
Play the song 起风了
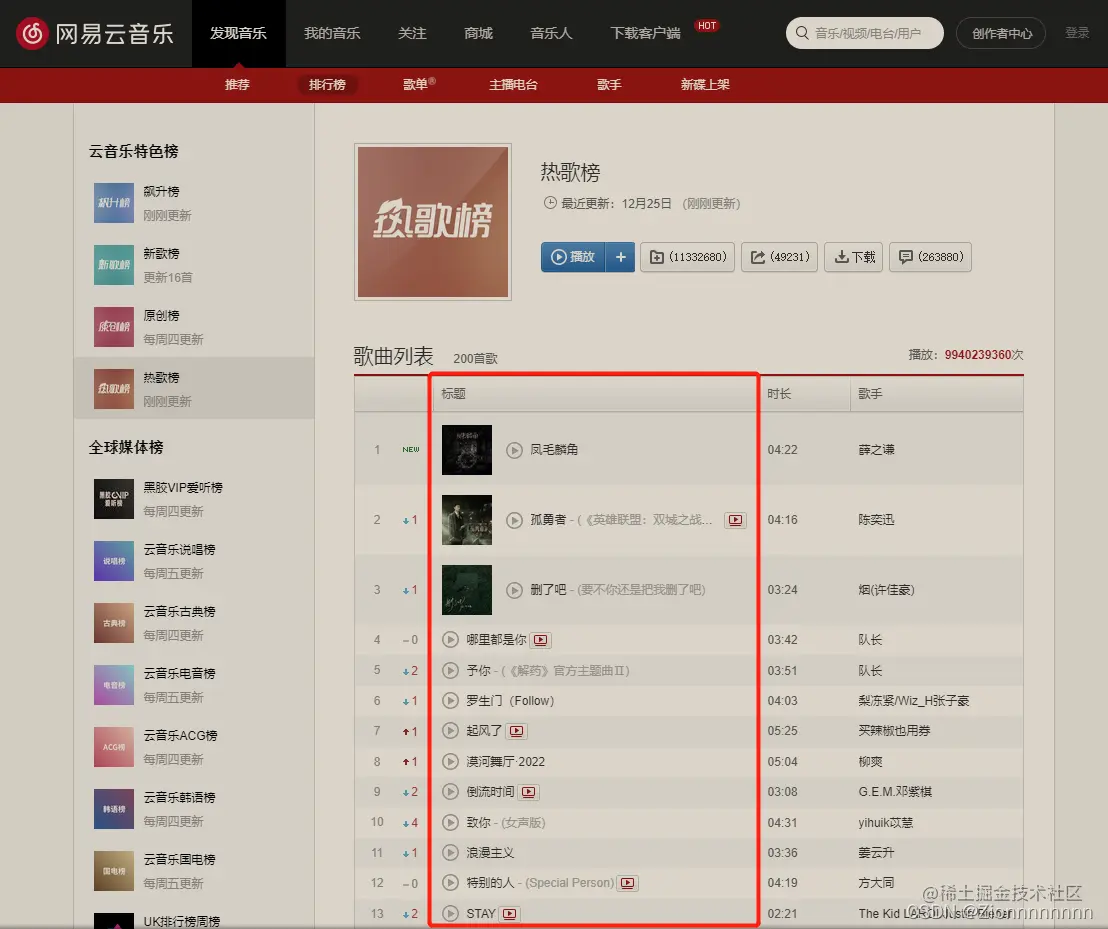click(450, 731)
